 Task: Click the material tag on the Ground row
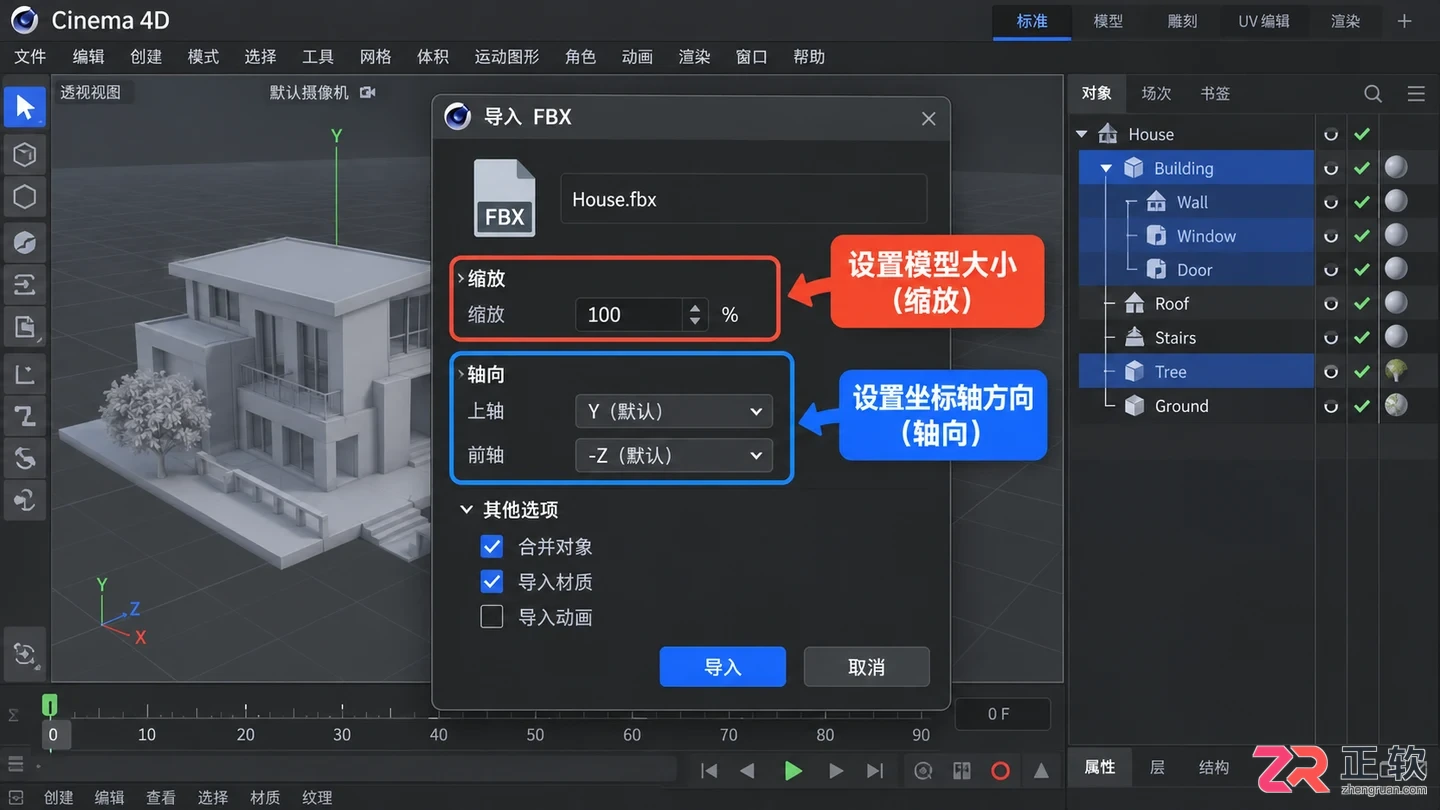1396,405
